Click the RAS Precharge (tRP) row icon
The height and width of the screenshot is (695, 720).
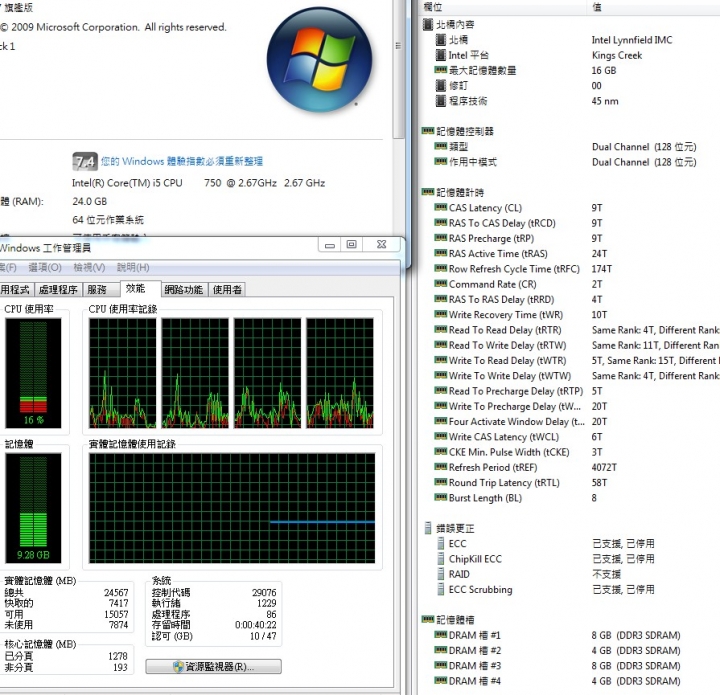pos(441,238)
